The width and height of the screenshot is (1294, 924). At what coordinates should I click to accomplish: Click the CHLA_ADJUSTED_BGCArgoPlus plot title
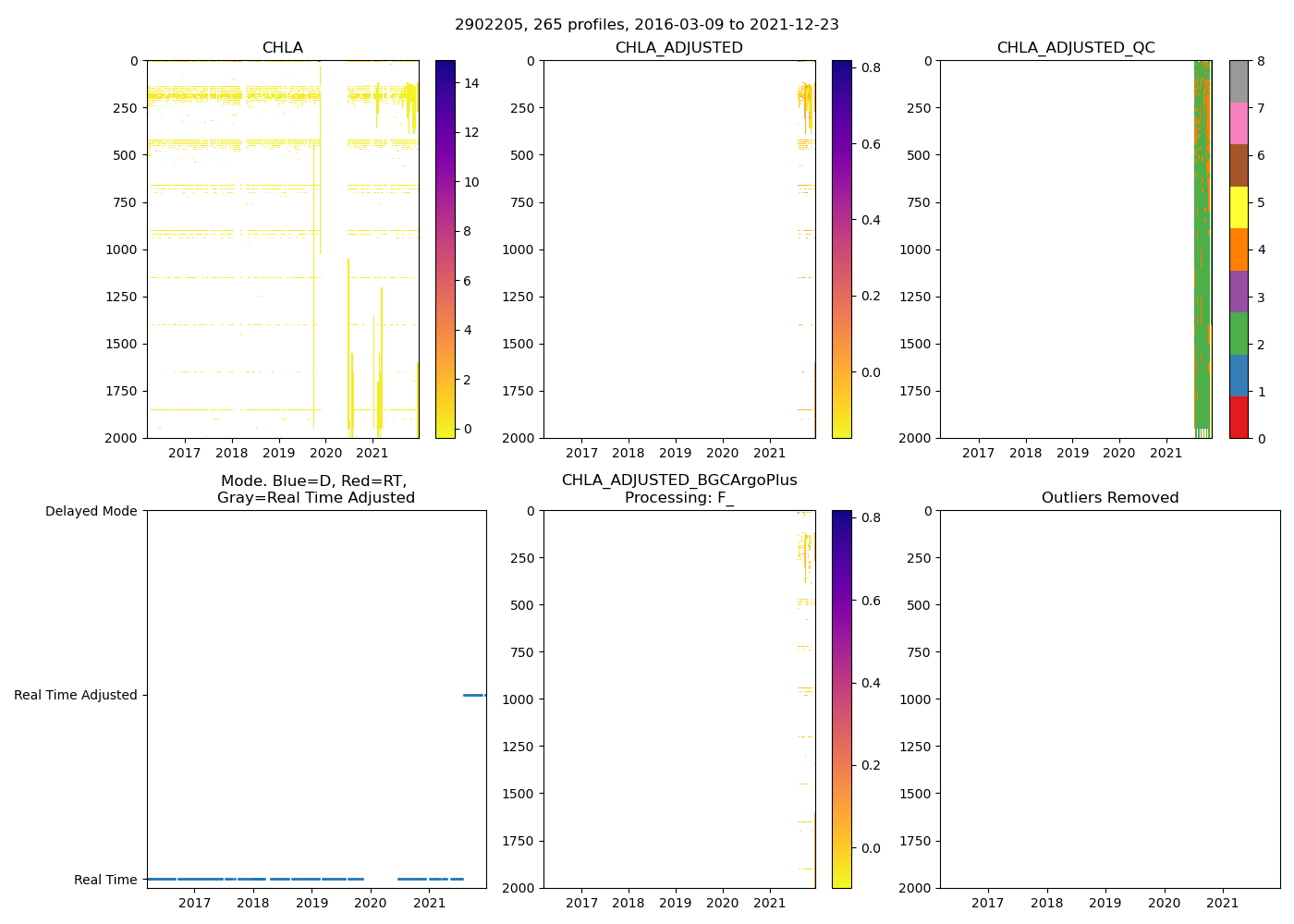tap(678, 489)
